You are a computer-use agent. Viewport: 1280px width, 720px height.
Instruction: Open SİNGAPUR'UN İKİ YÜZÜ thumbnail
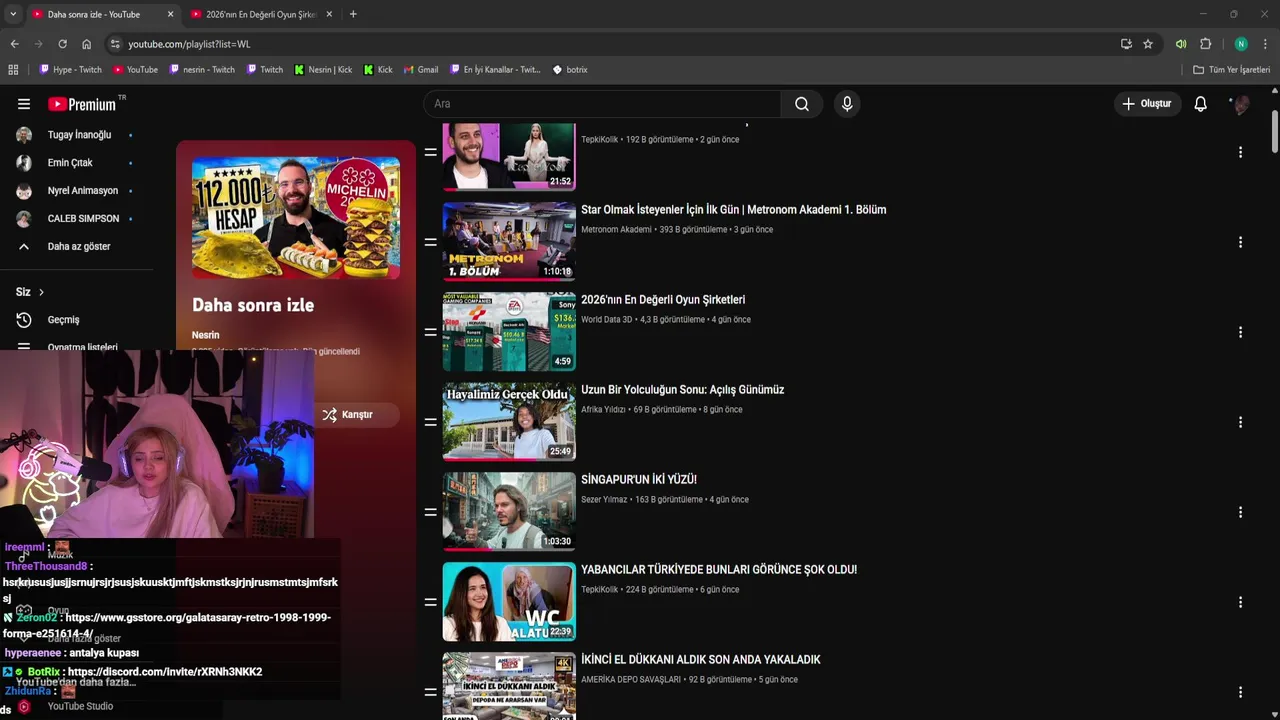click(509, 512)
